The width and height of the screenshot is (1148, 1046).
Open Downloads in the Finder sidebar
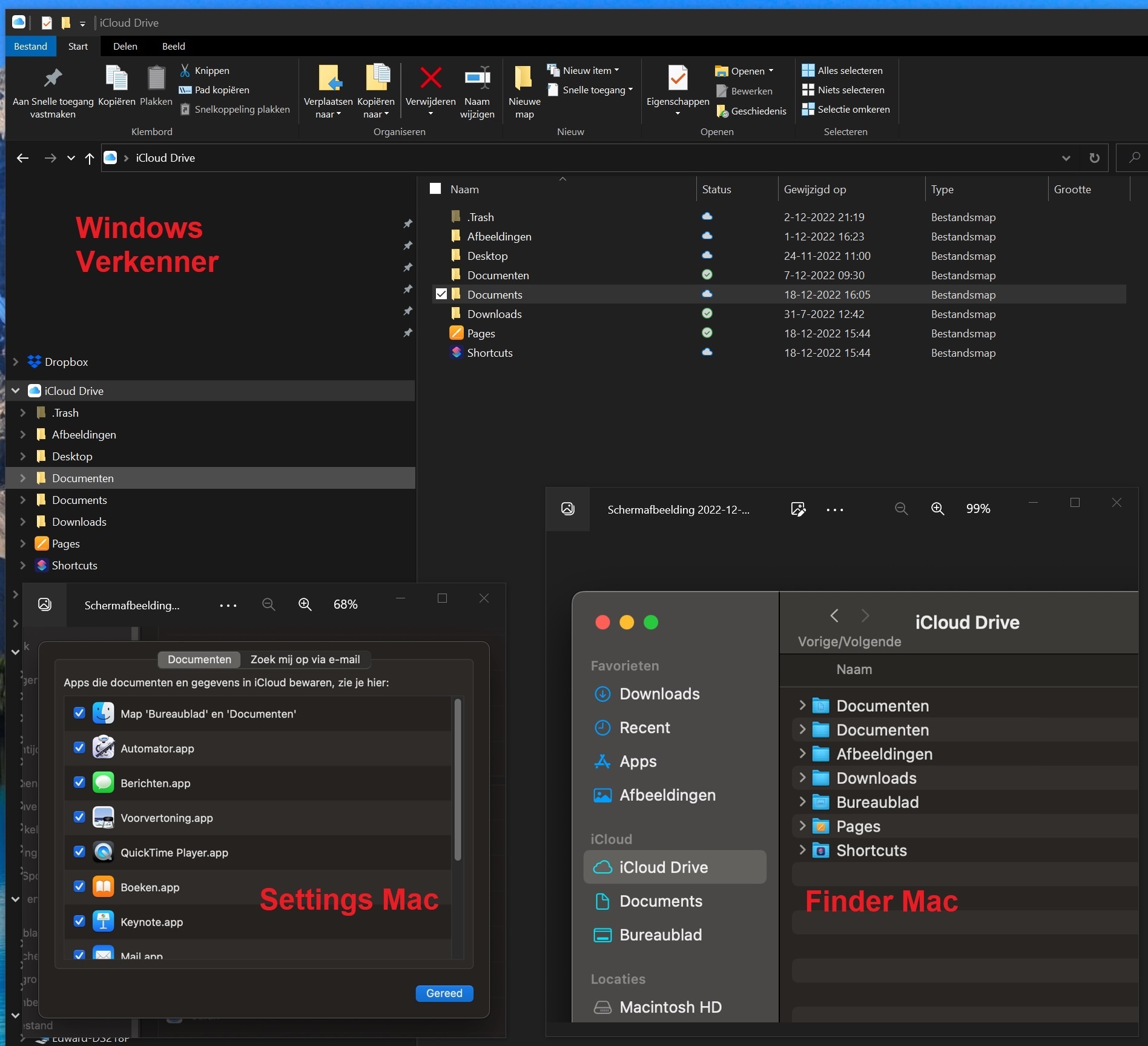[x=659, y=694]
